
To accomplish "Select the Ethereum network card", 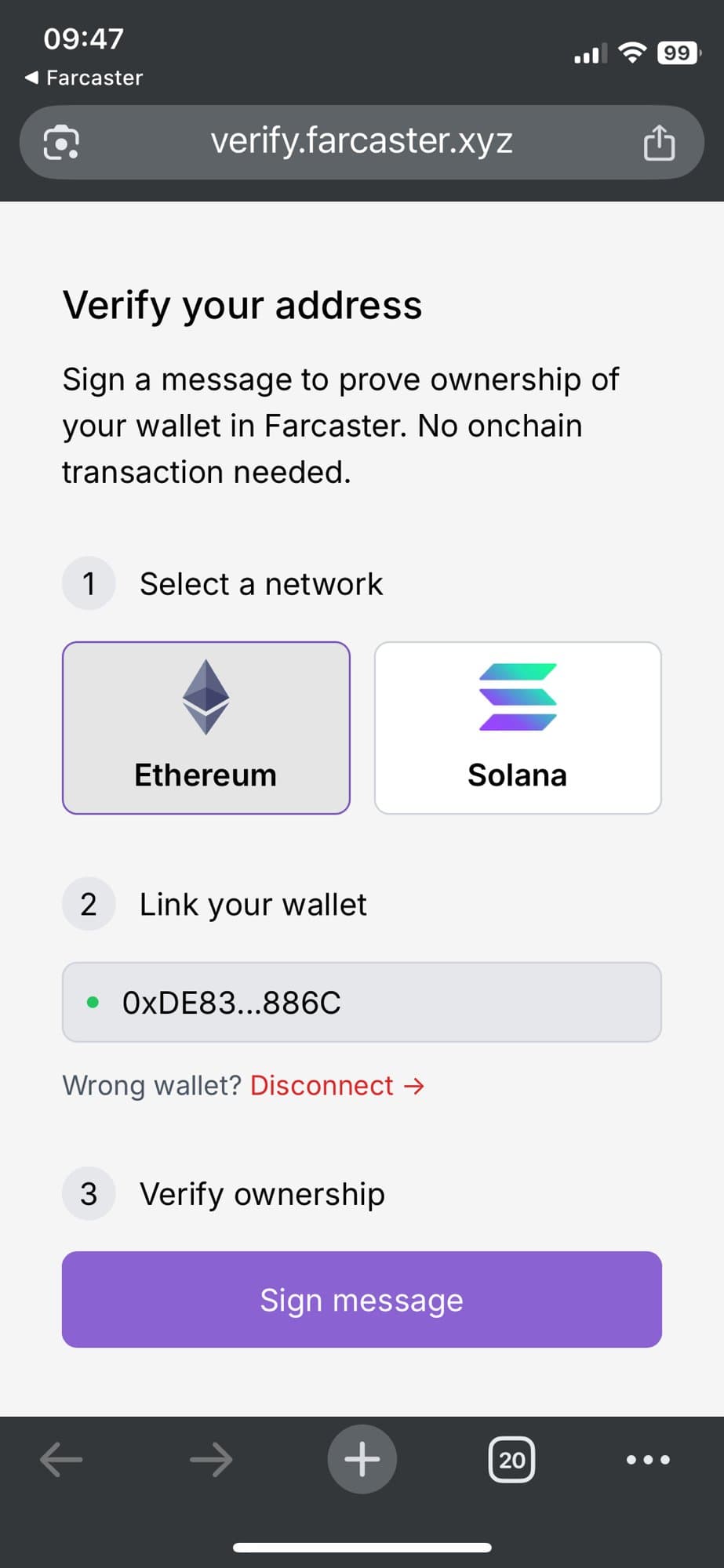I will pyautogui.click(x=206, y=728).
